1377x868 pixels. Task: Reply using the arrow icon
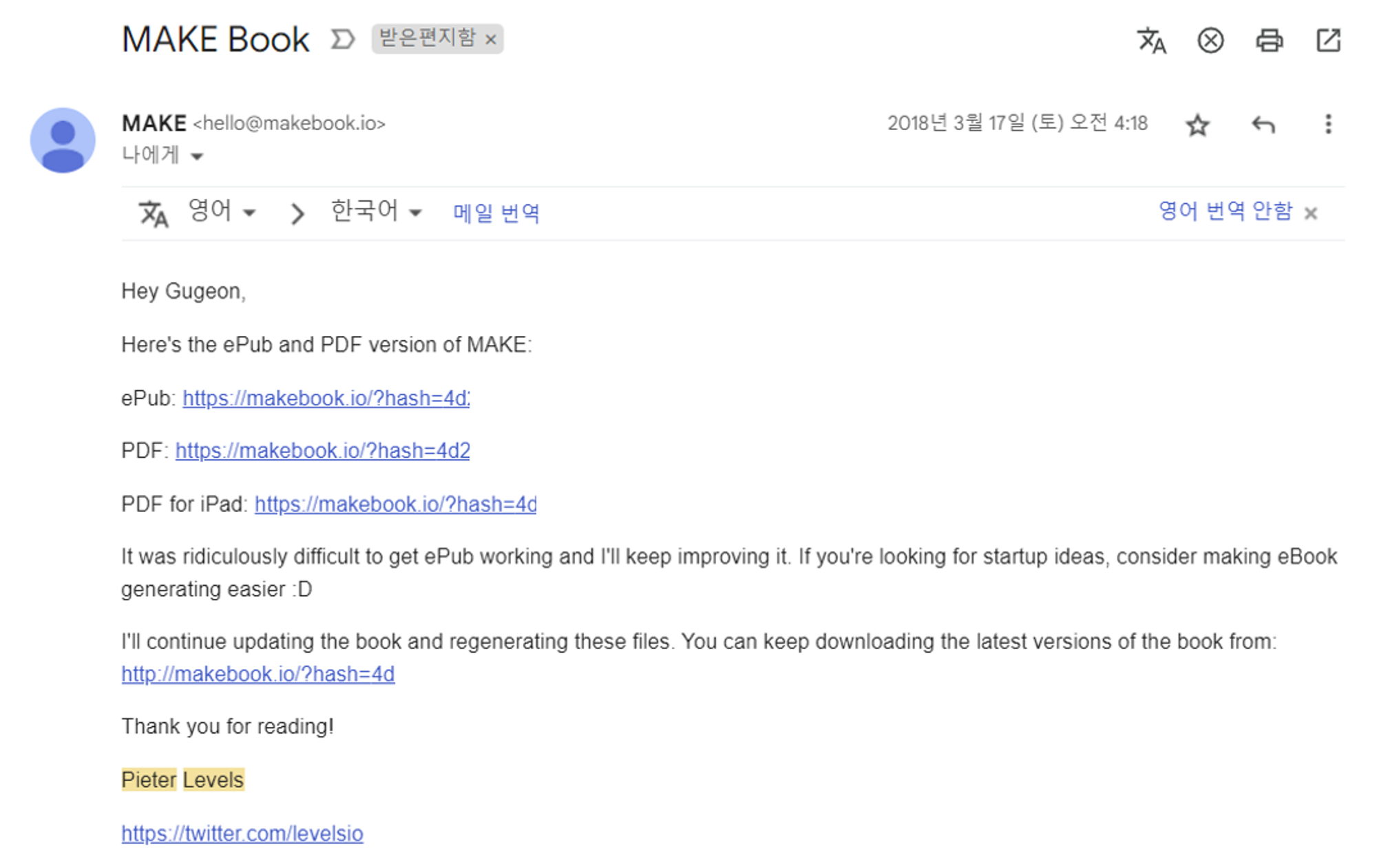[1263, 125]
